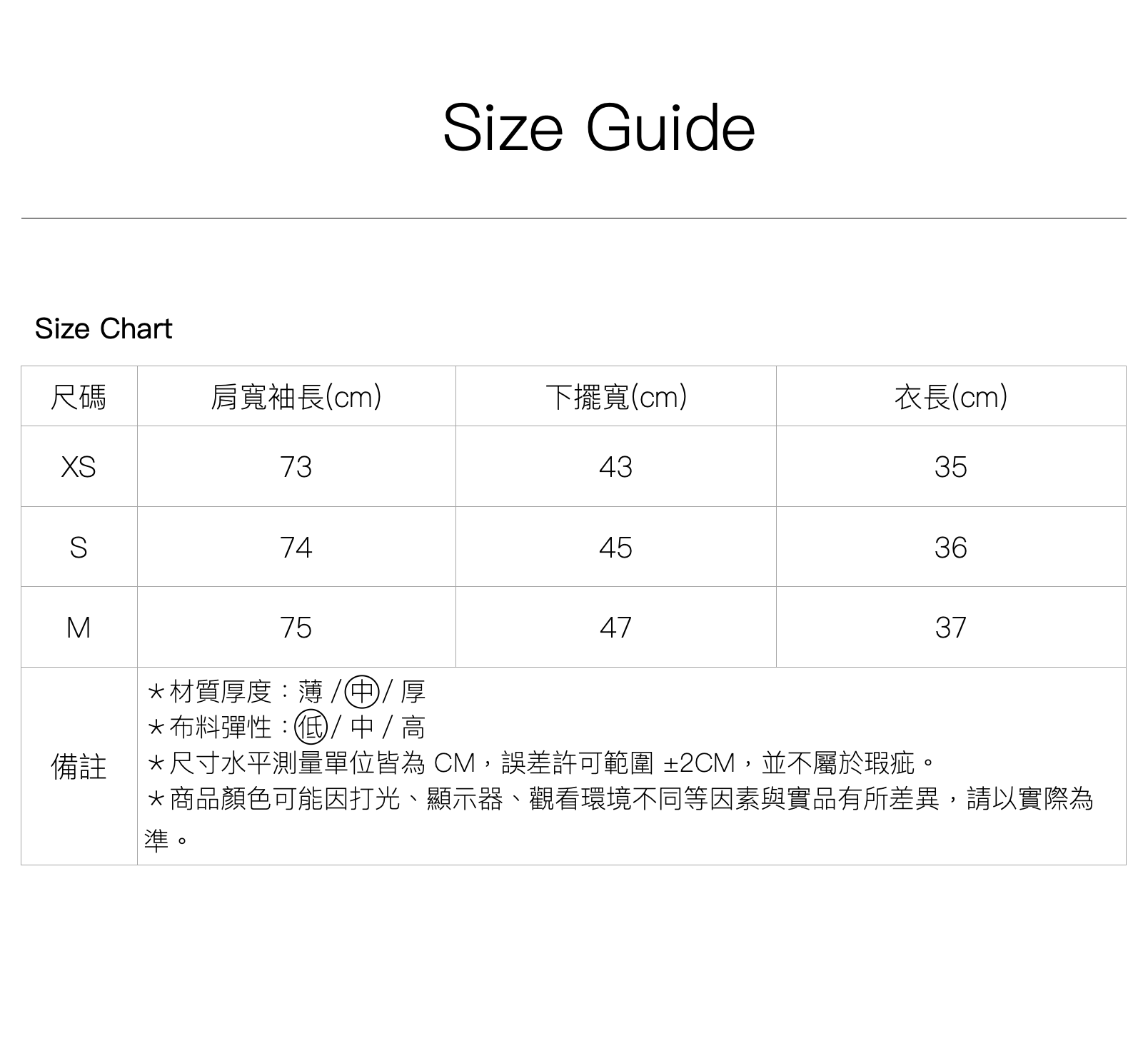Click the 43 hem width cell

click(615, 467)
